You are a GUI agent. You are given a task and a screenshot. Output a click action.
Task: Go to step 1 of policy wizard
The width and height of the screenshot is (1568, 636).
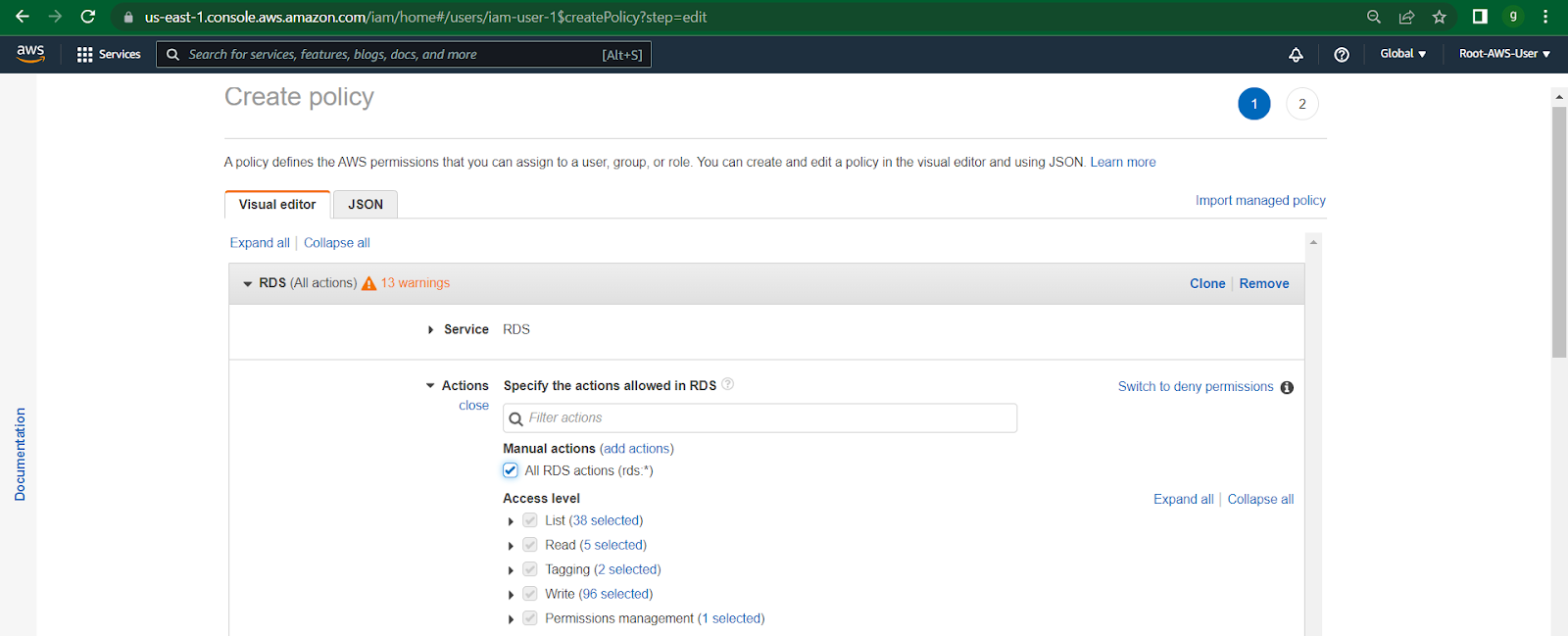[x=1254, y=104]
